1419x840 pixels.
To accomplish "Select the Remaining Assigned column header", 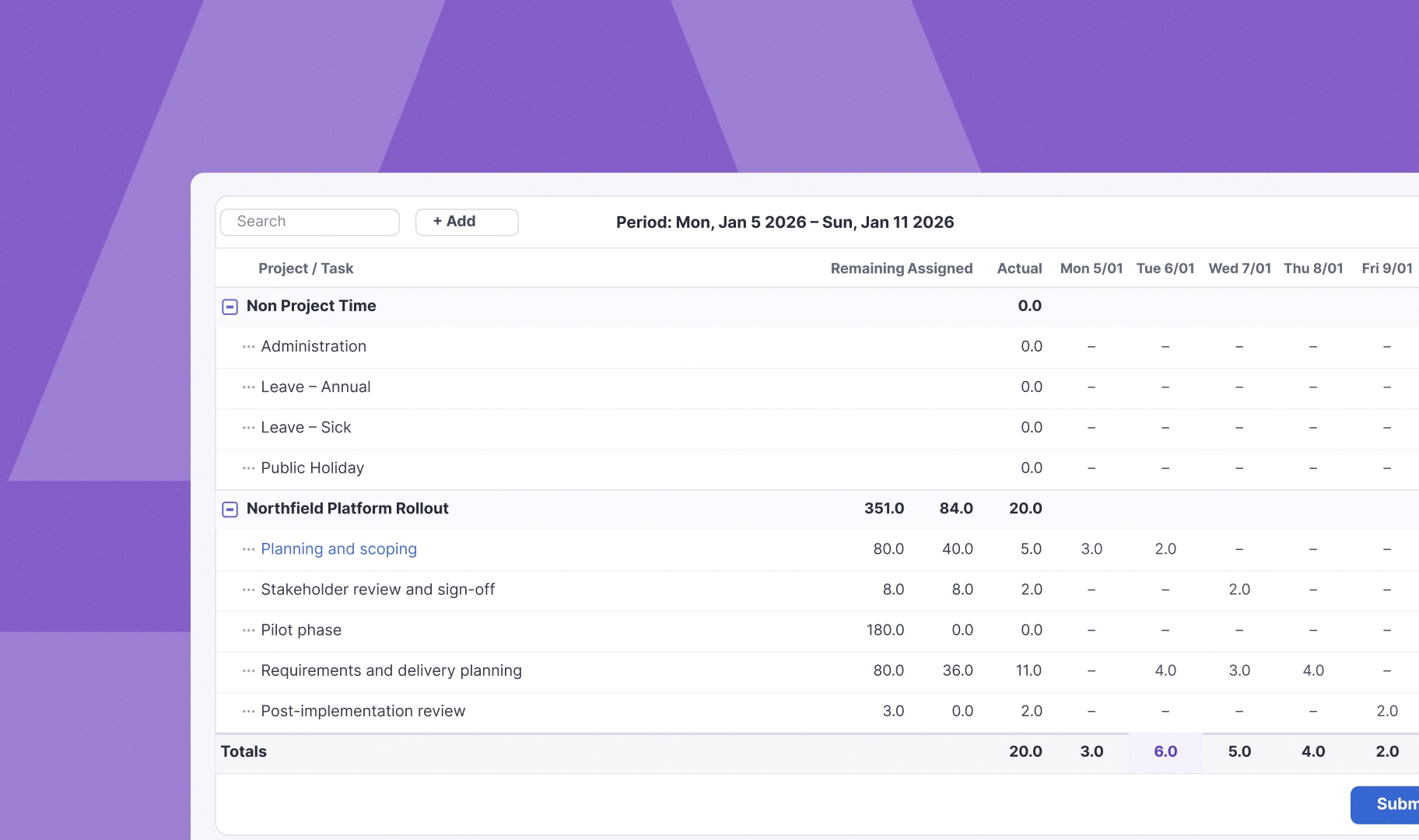I will pos(902,268).
